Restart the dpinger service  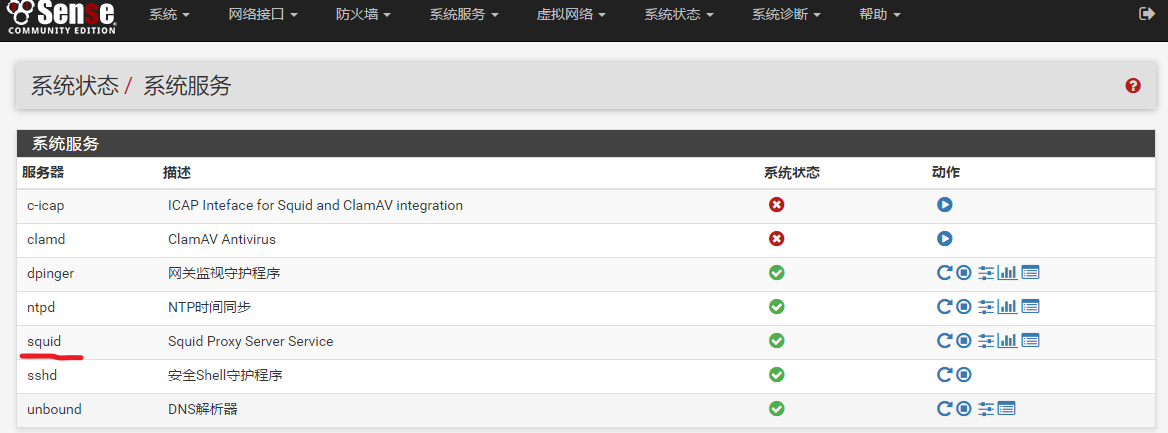(x=944, y=273)
